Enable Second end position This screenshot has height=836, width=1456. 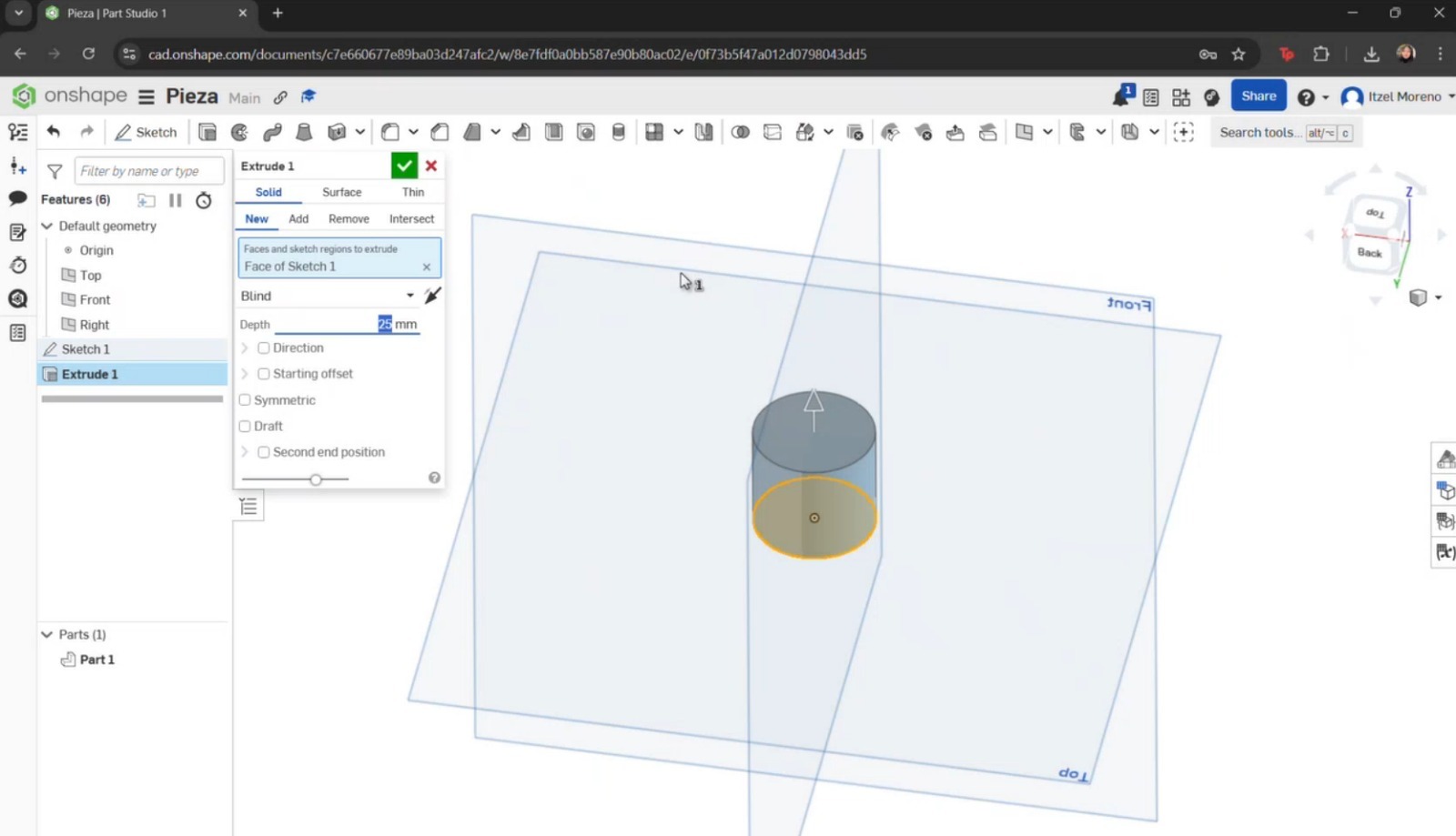[x=263, y=452]
